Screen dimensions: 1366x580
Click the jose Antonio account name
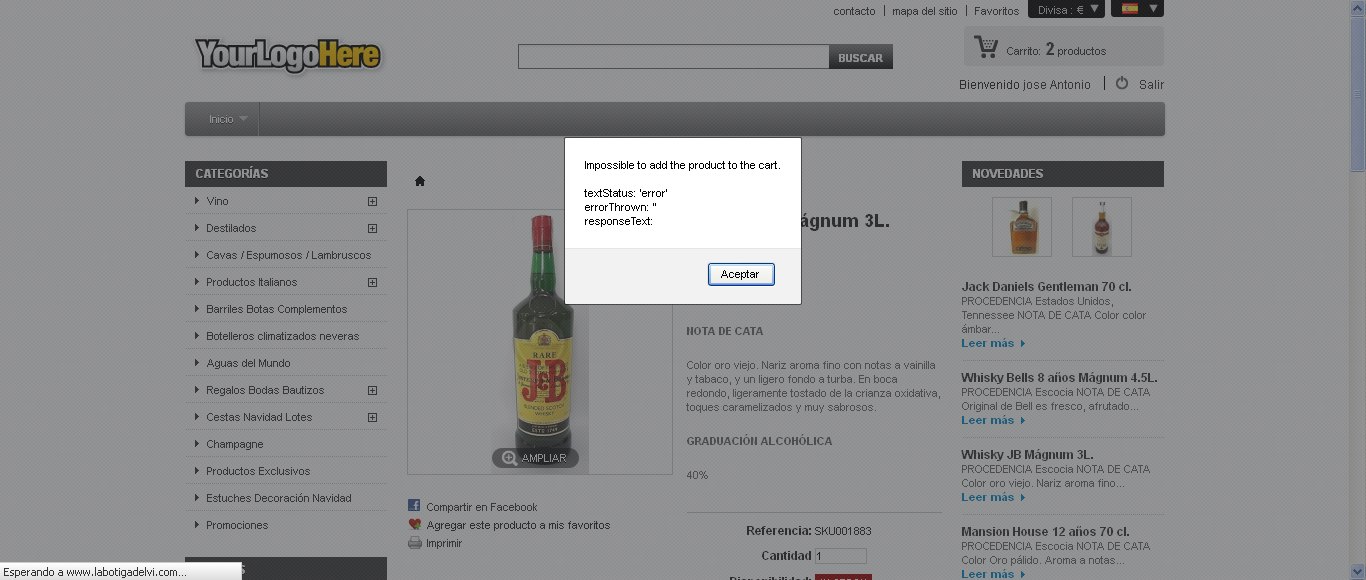(1057, 85)
